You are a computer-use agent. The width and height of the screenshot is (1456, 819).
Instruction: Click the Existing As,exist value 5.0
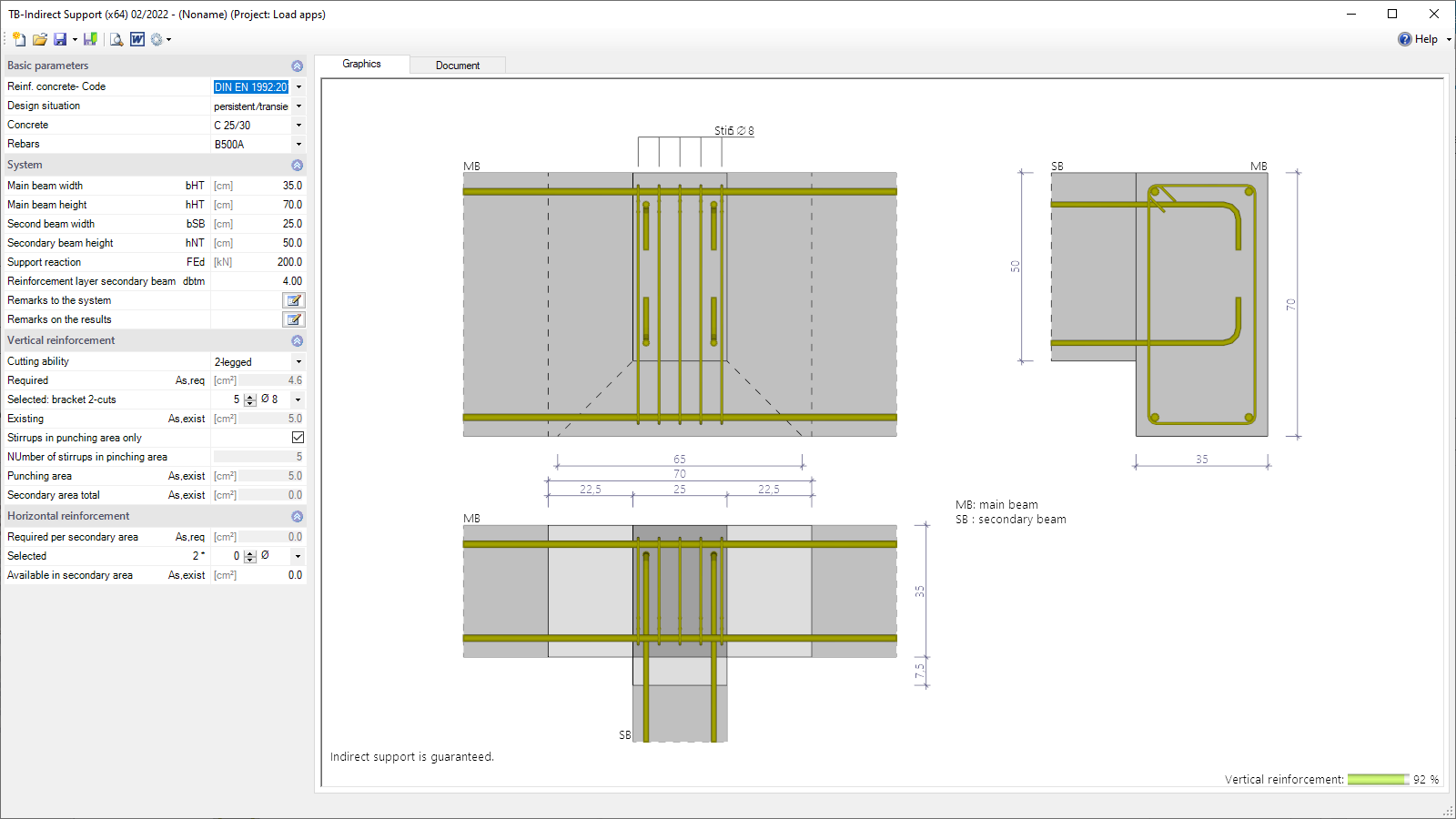[295, 419]
